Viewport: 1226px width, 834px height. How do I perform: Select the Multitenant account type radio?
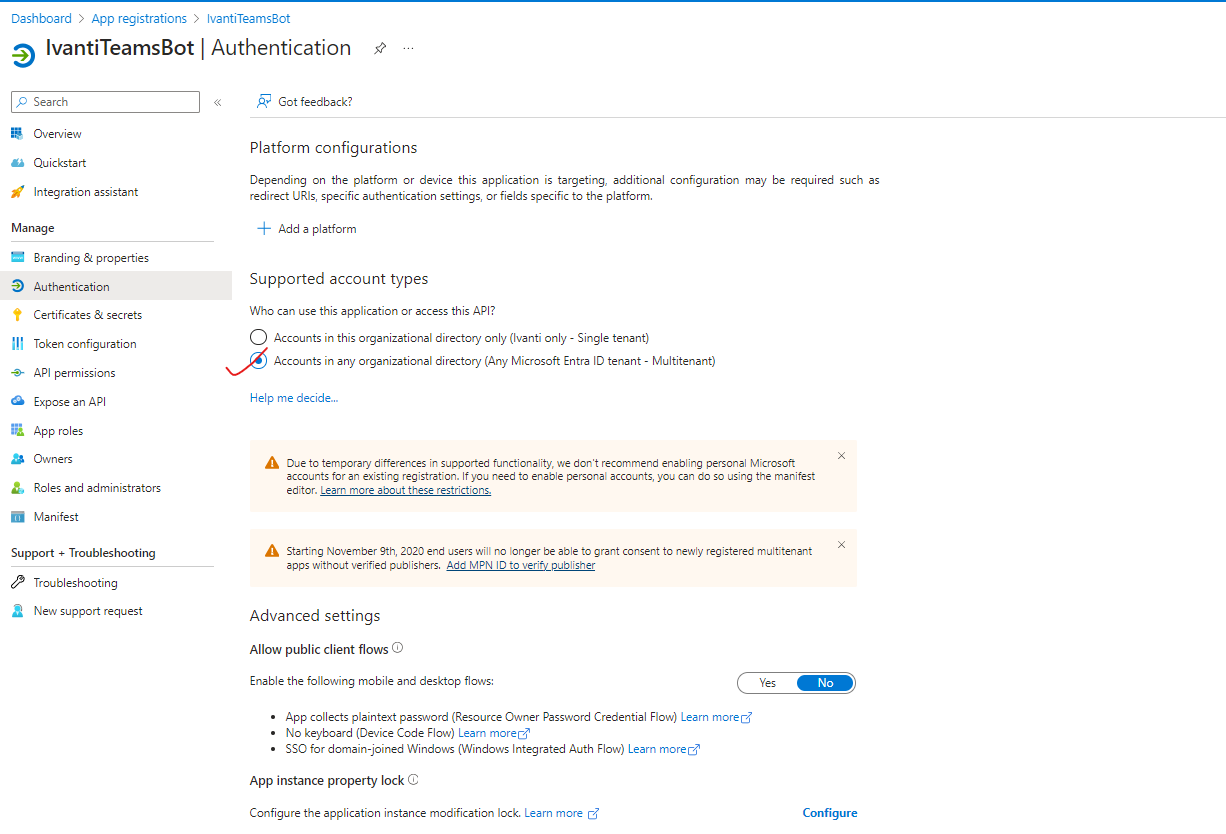pyautogui.click(x=258, y=361)
